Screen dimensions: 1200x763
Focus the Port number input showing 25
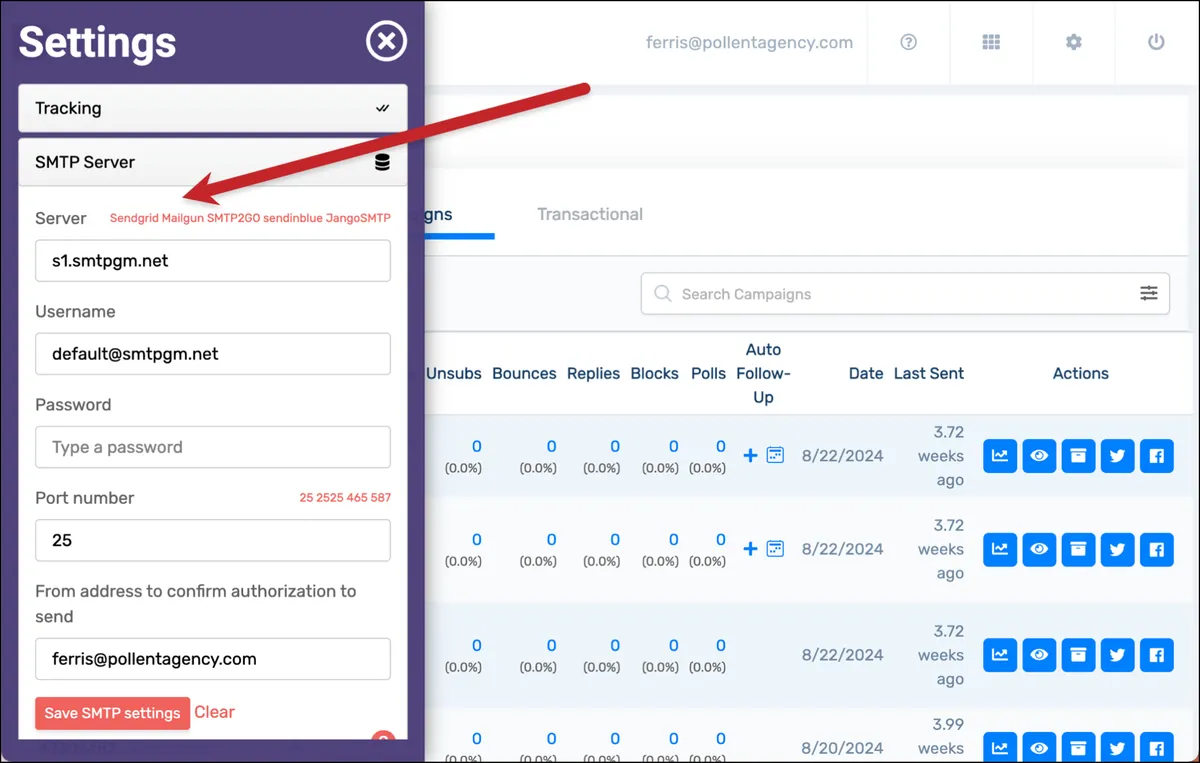coord(213,540)
